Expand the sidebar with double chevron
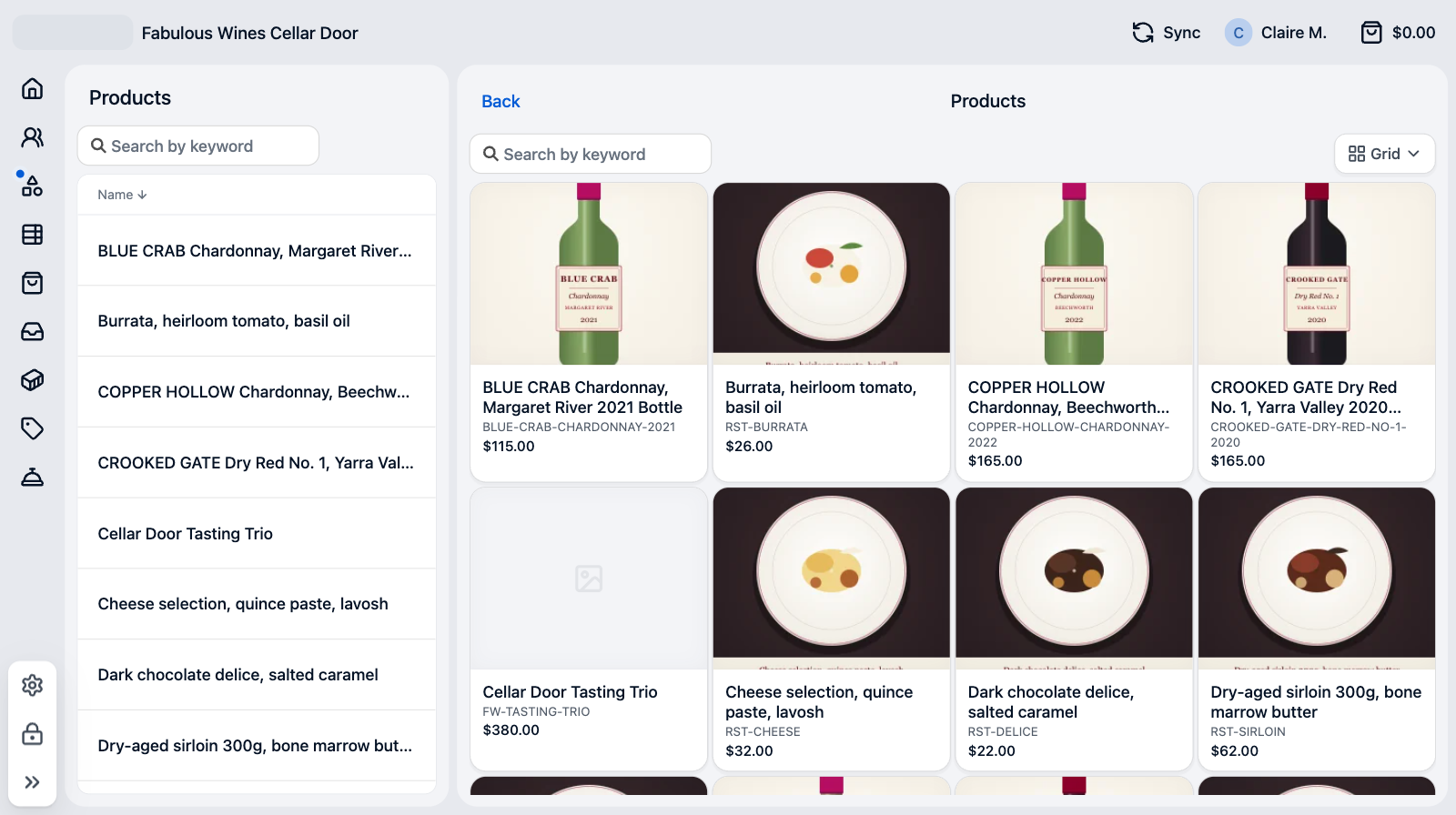Screen dimensions: 1456x815 coord(33,782)
